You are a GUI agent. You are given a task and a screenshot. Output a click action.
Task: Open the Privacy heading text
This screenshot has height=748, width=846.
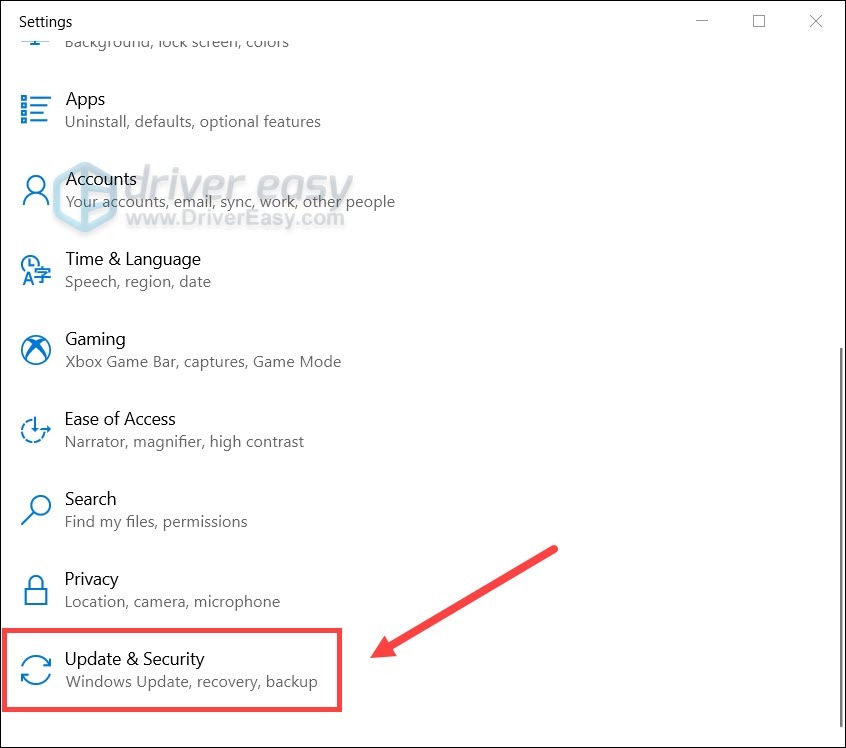91,579
